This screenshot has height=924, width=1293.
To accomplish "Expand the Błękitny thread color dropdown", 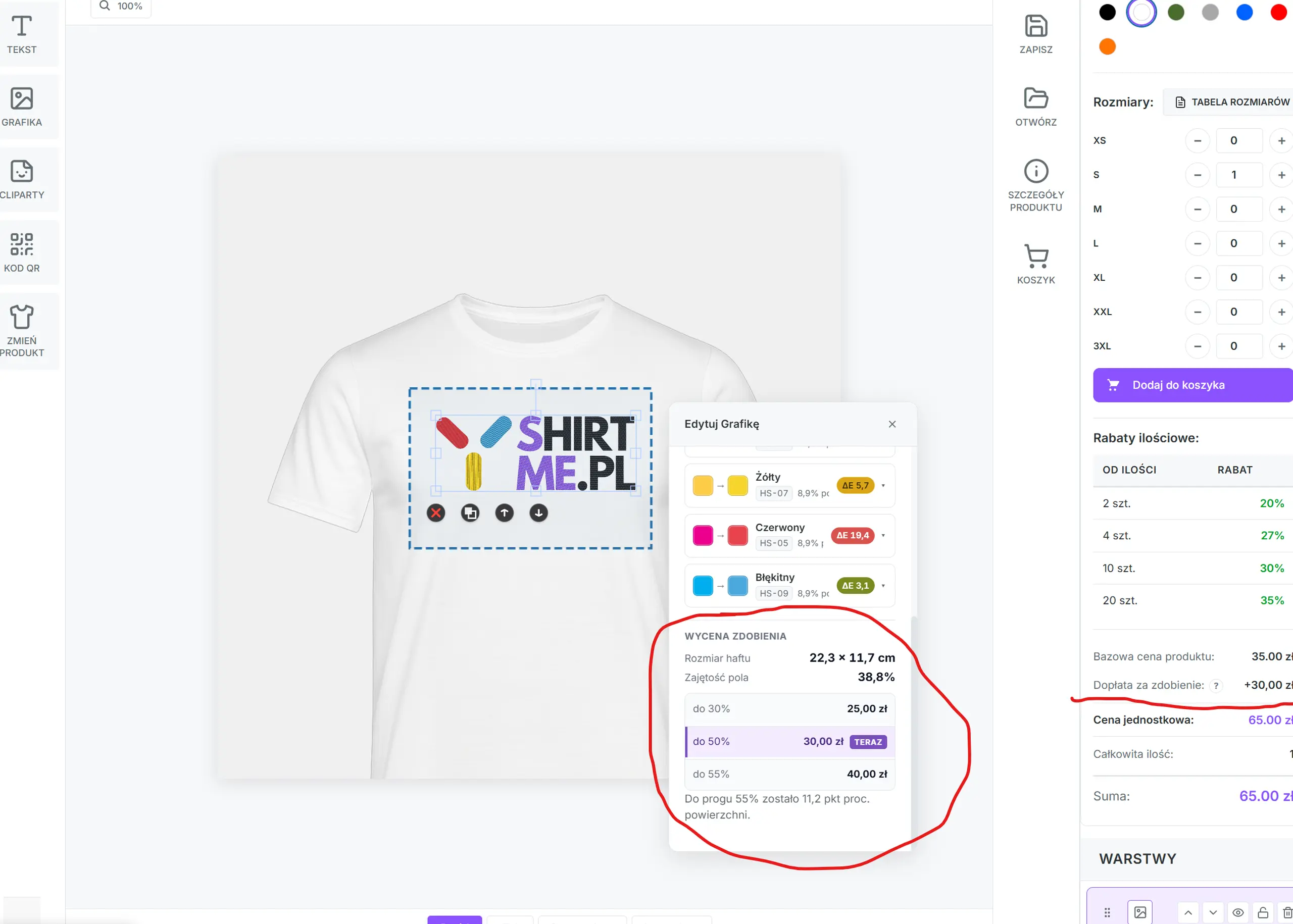I will point(883,586).
